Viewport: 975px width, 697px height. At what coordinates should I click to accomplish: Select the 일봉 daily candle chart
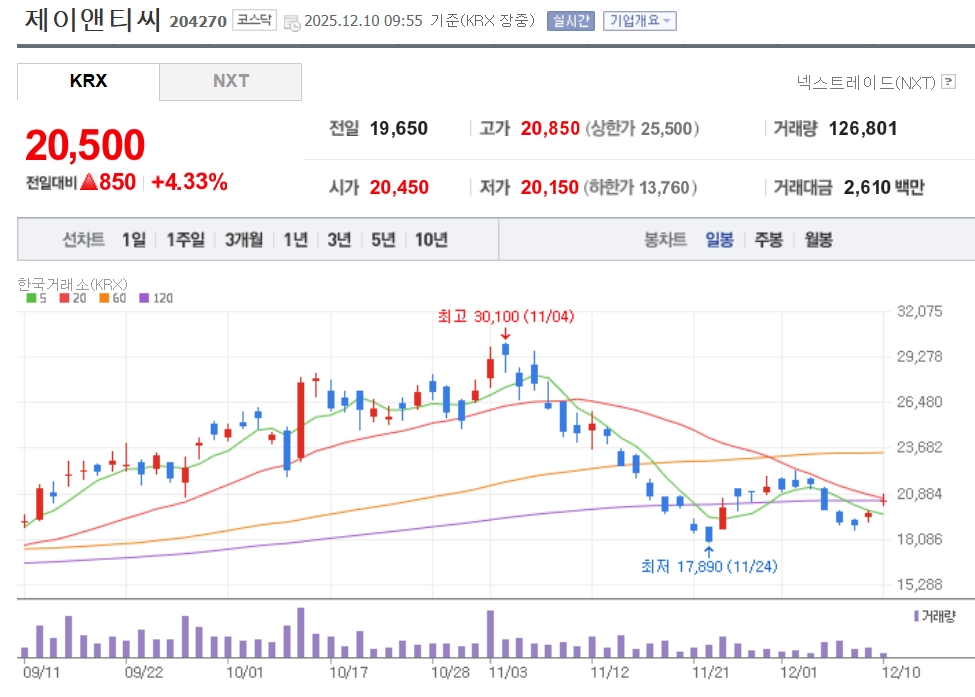[x=719, y=239]
